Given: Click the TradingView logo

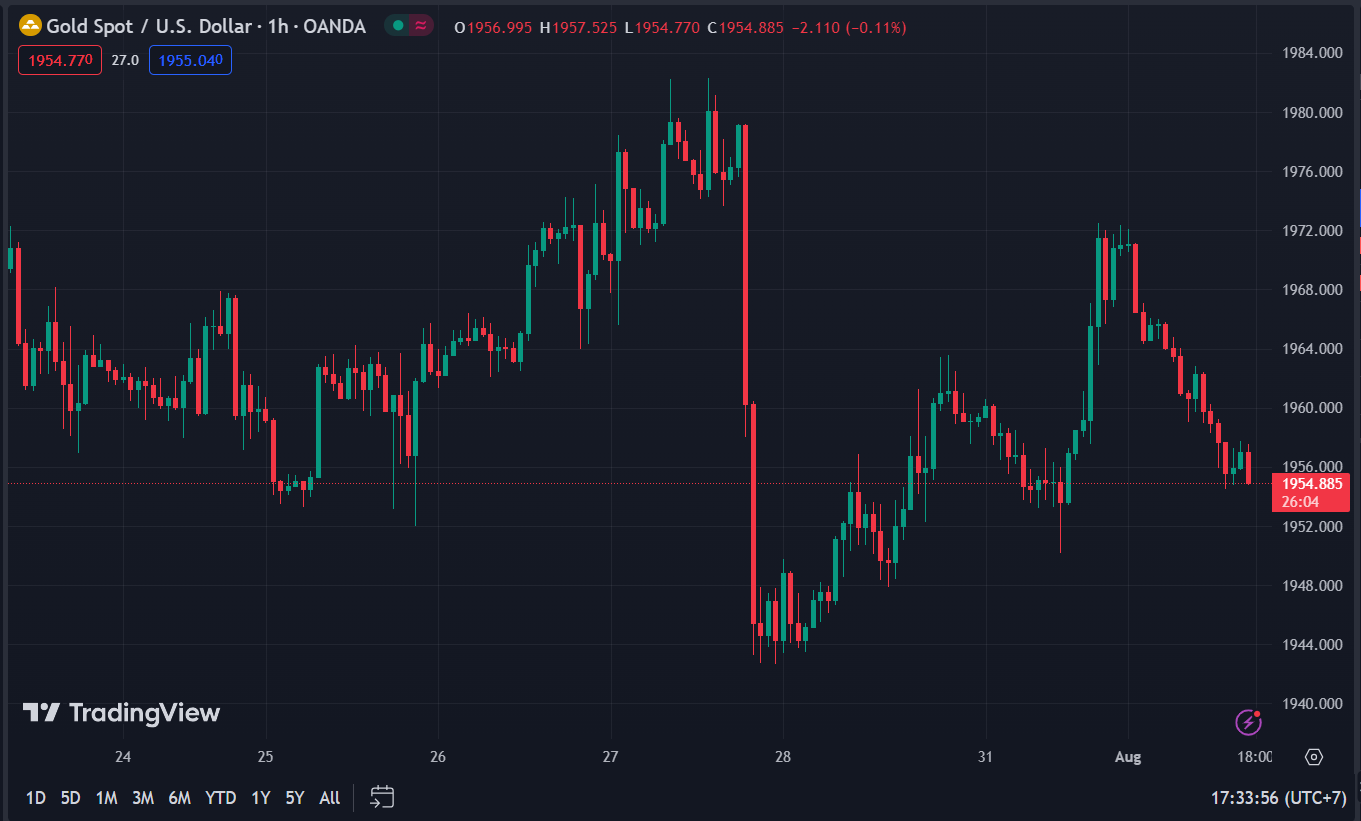Looking at the screenshot, I should pos(121,713).
